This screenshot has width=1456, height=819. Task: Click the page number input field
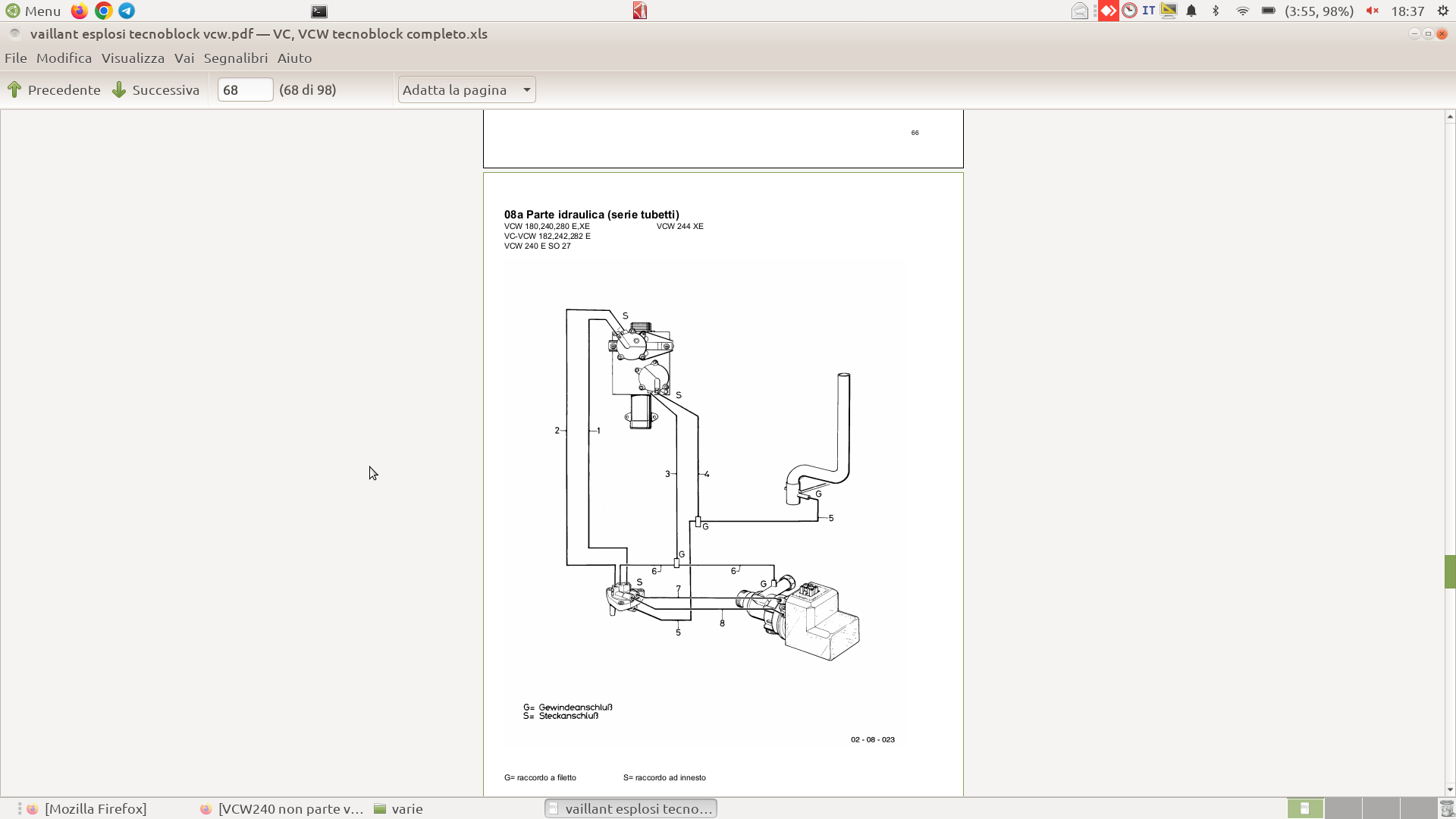pos(244,89)
